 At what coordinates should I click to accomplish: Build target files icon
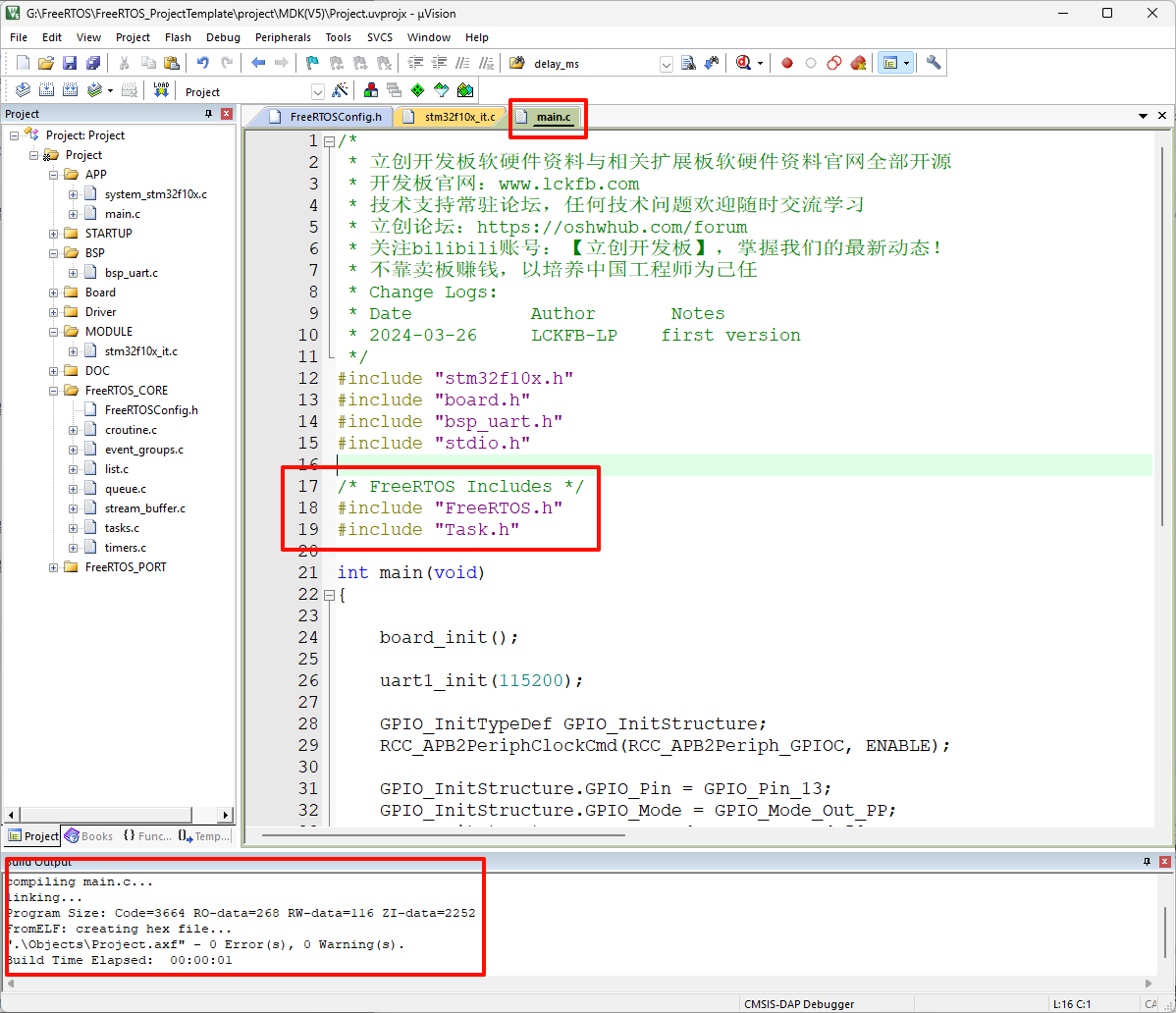[46, 90]
